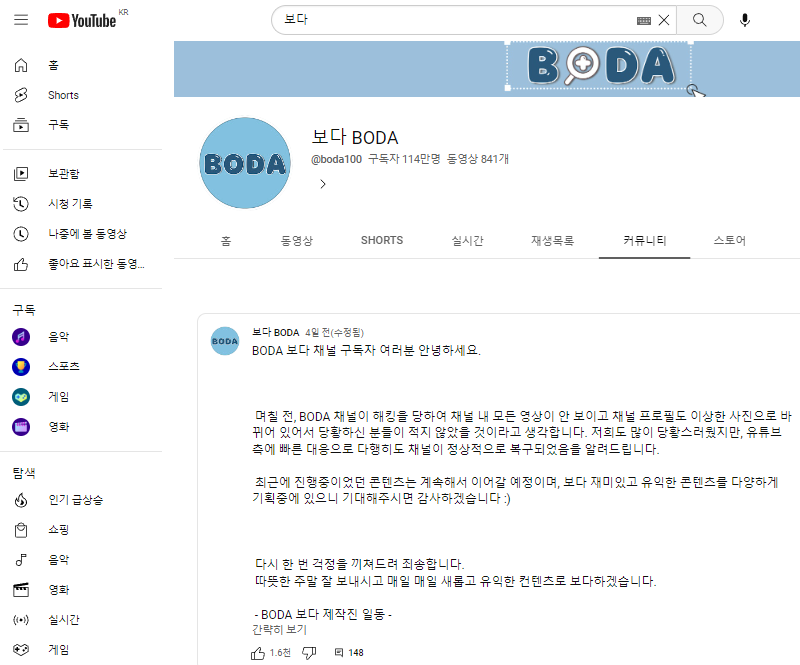Click the magnifier search button
The width and height of the screenshot is (800, 665).
pos(699,20)
